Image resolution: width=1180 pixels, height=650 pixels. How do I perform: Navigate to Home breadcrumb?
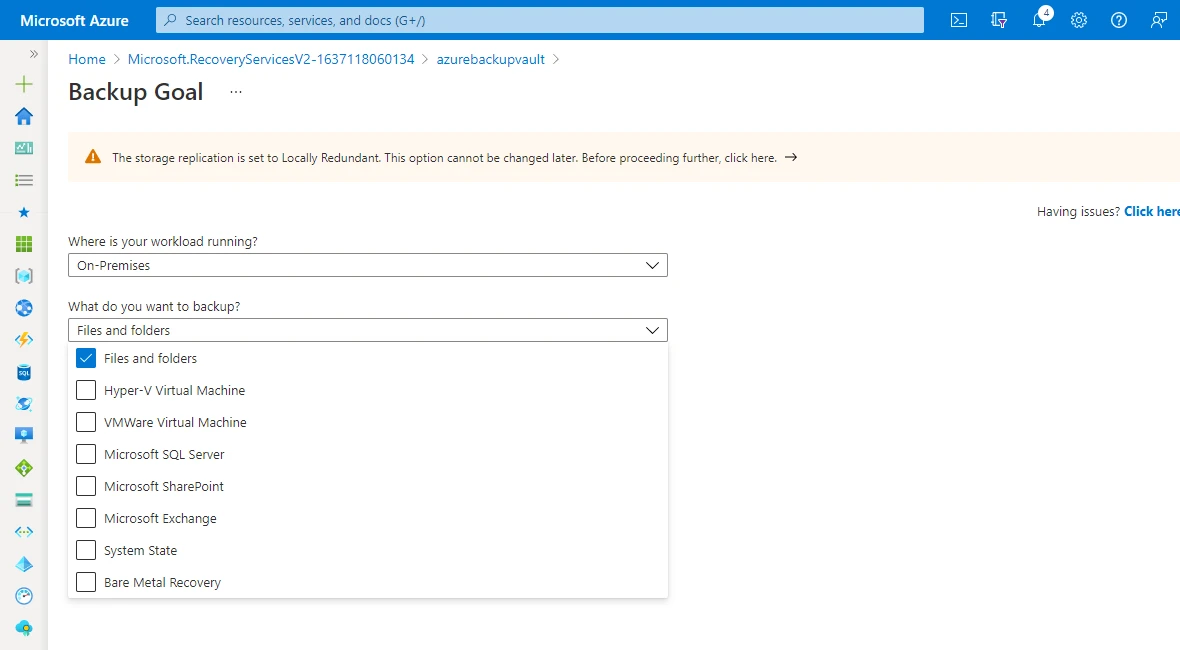point(86,59)
